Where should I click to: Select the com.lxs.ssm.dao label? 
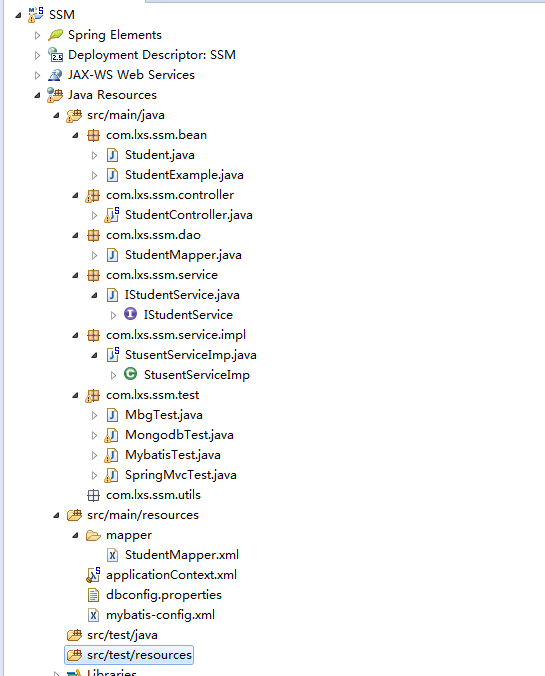click(x=153, y=235)
